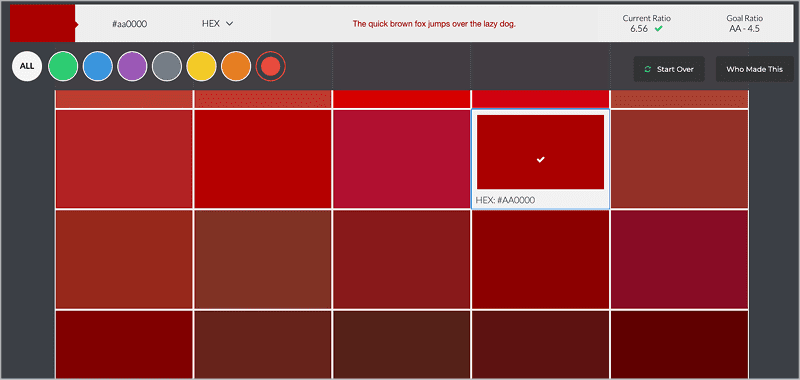Filter swatches by gray circle
Viewport: 800px width, 380px height.
click(167, 66)
